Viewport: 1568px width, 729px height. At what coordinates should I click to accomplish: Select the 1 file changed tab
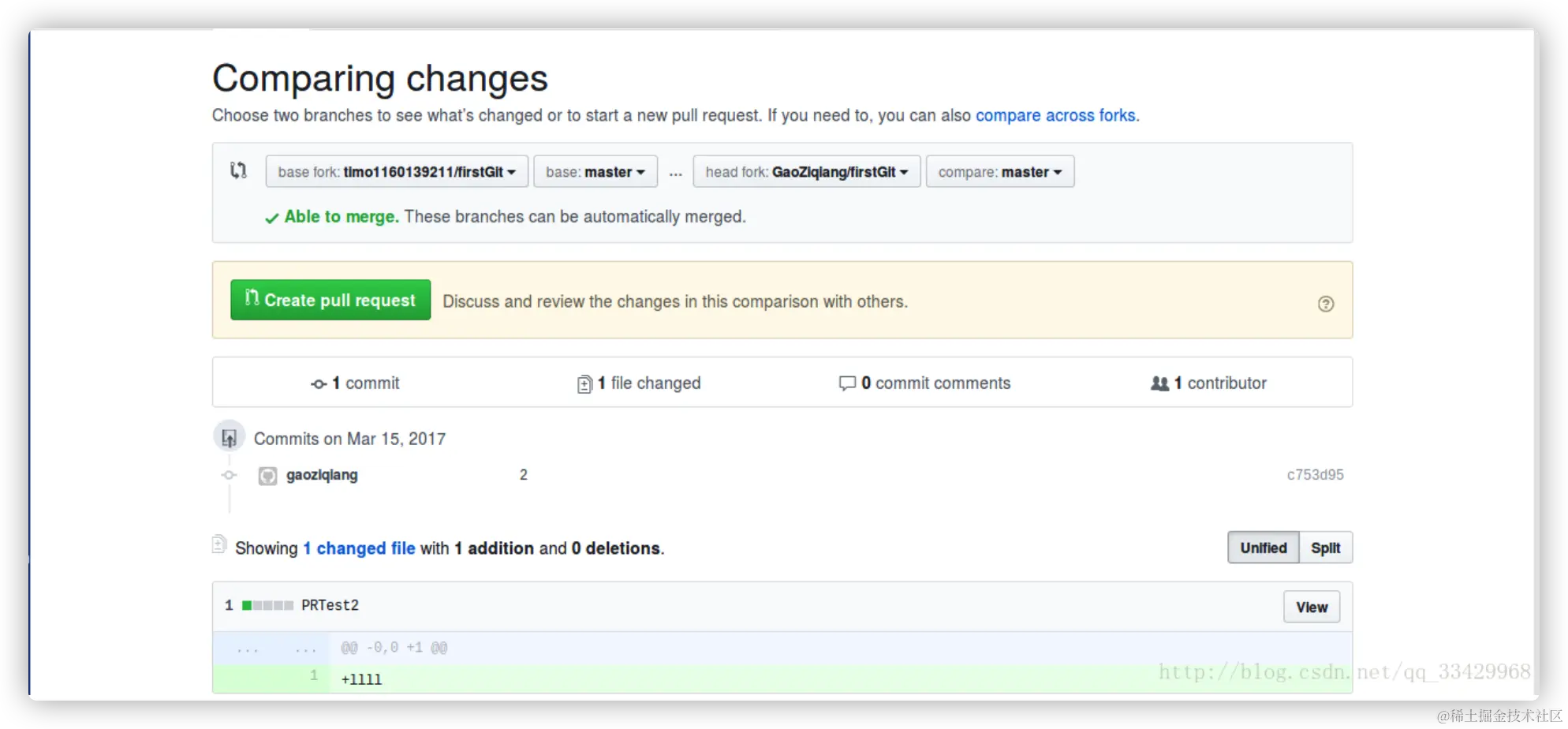click(x=639, y=383)
